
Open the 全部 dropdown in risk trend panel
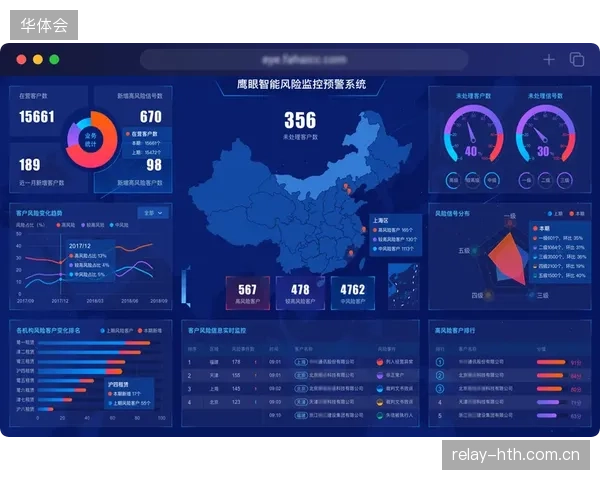coord(153,213)
